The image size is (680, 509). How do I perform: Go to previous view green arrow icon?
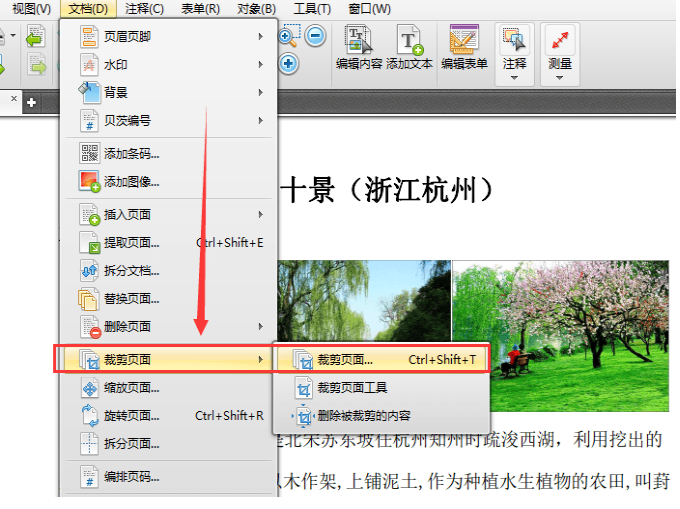(35, 36)
